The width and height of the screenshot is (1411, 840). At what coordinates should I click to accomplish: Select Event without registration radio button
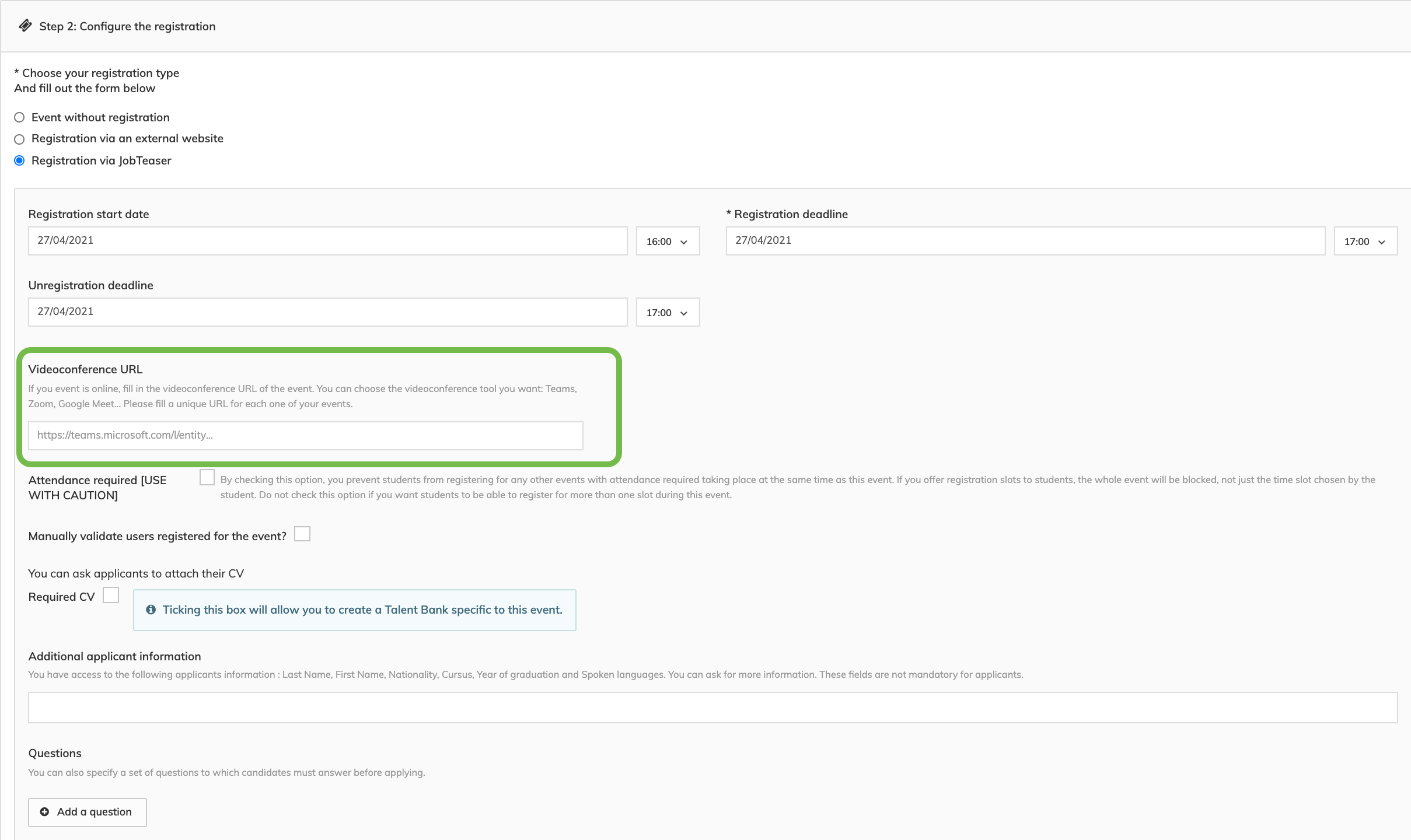tap(19, 117)
